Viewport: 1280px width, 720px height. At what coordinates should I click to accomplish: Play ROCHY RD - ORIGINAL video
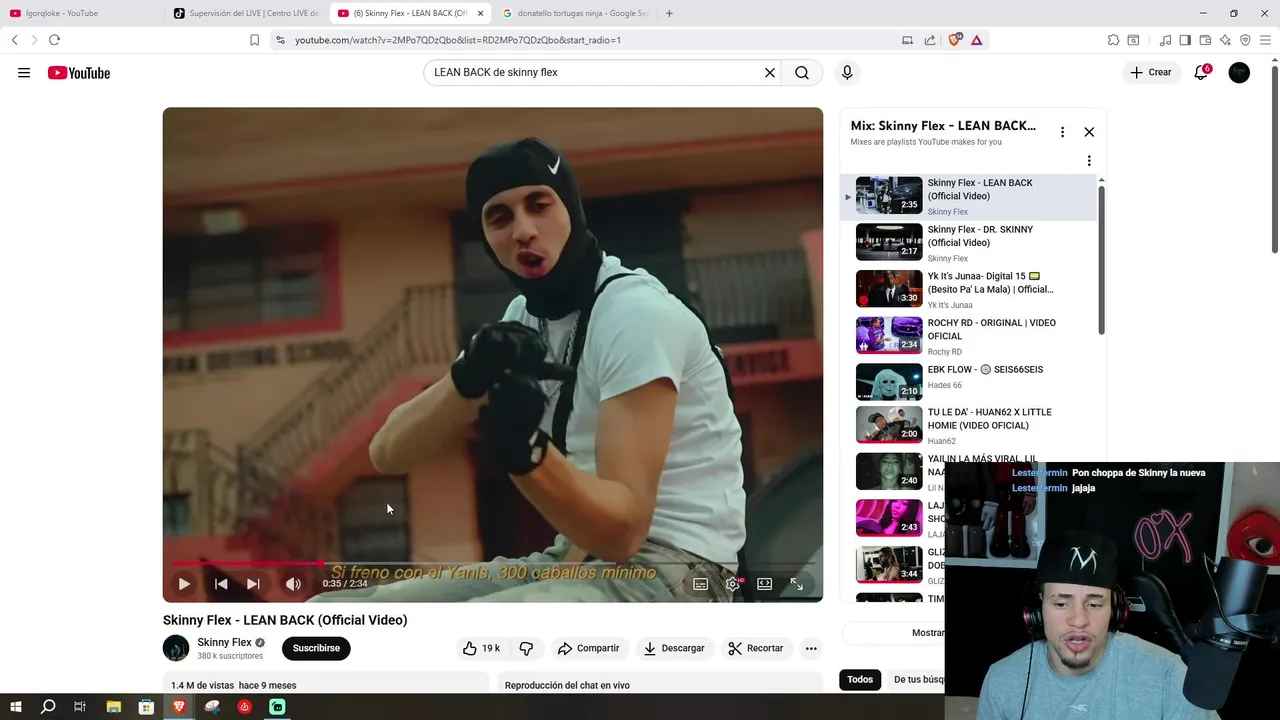pos(970,337)
